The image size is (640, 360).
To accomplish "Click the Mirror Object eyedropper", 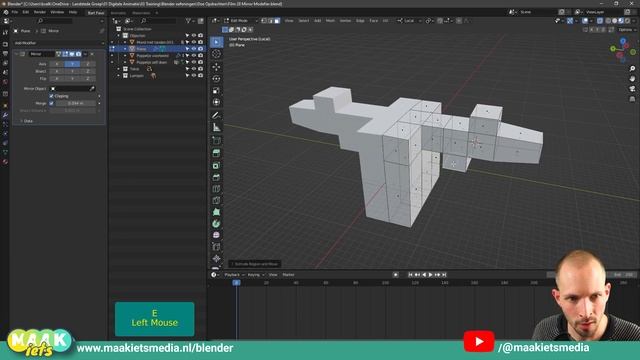I will (x=92, y=89).
